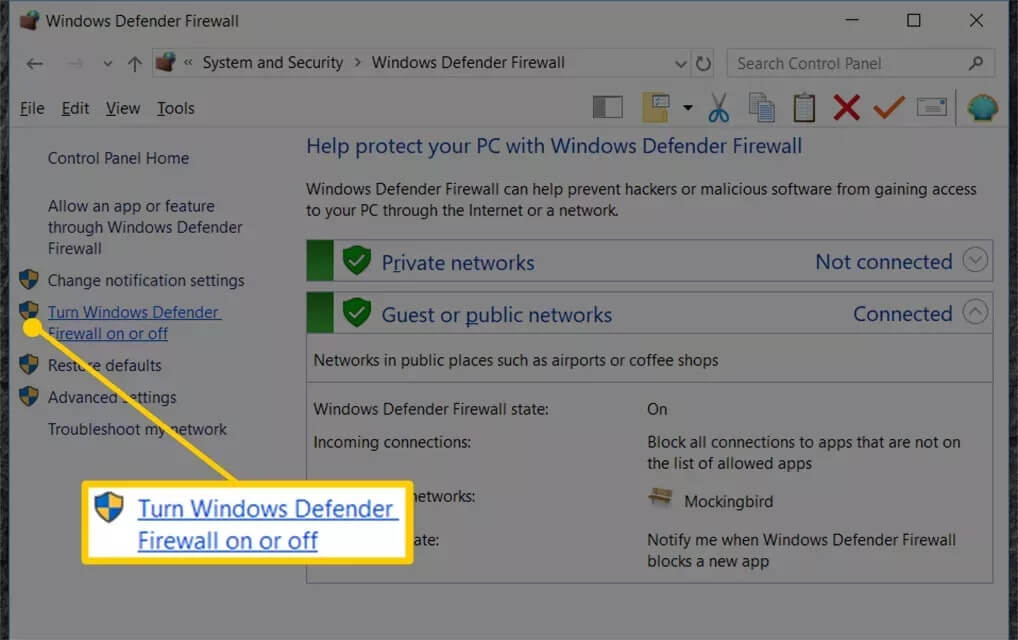This screenshot has width=1018, height=640.
Task: Open the address bar history dropdown
Action: (681, 62)
